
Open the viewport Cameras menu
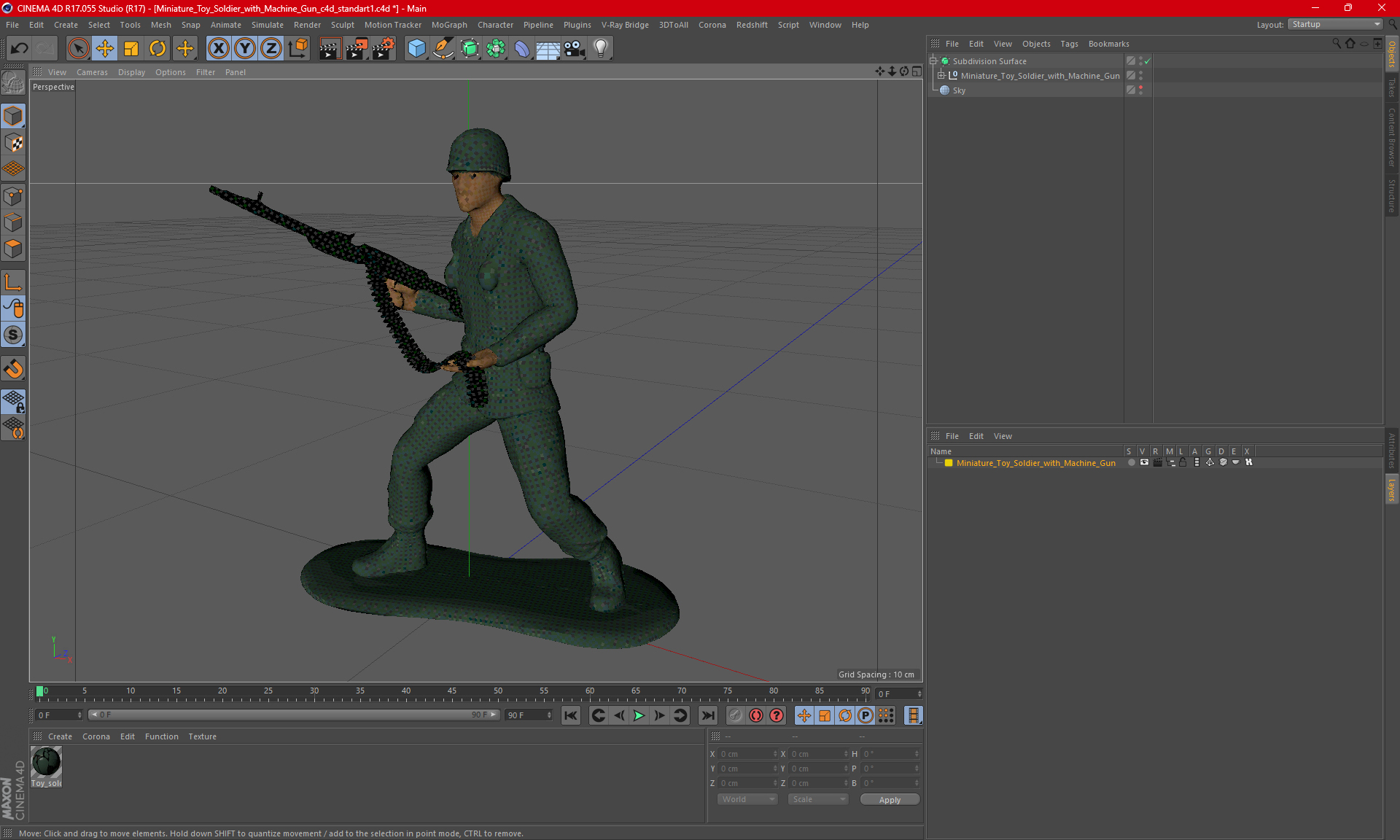pyautogui.click(x=92, y=72)
